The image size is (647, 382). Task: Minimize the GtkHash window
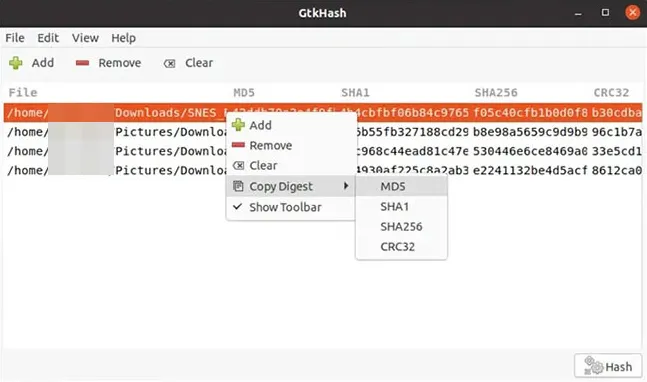(x=578, y=13)
